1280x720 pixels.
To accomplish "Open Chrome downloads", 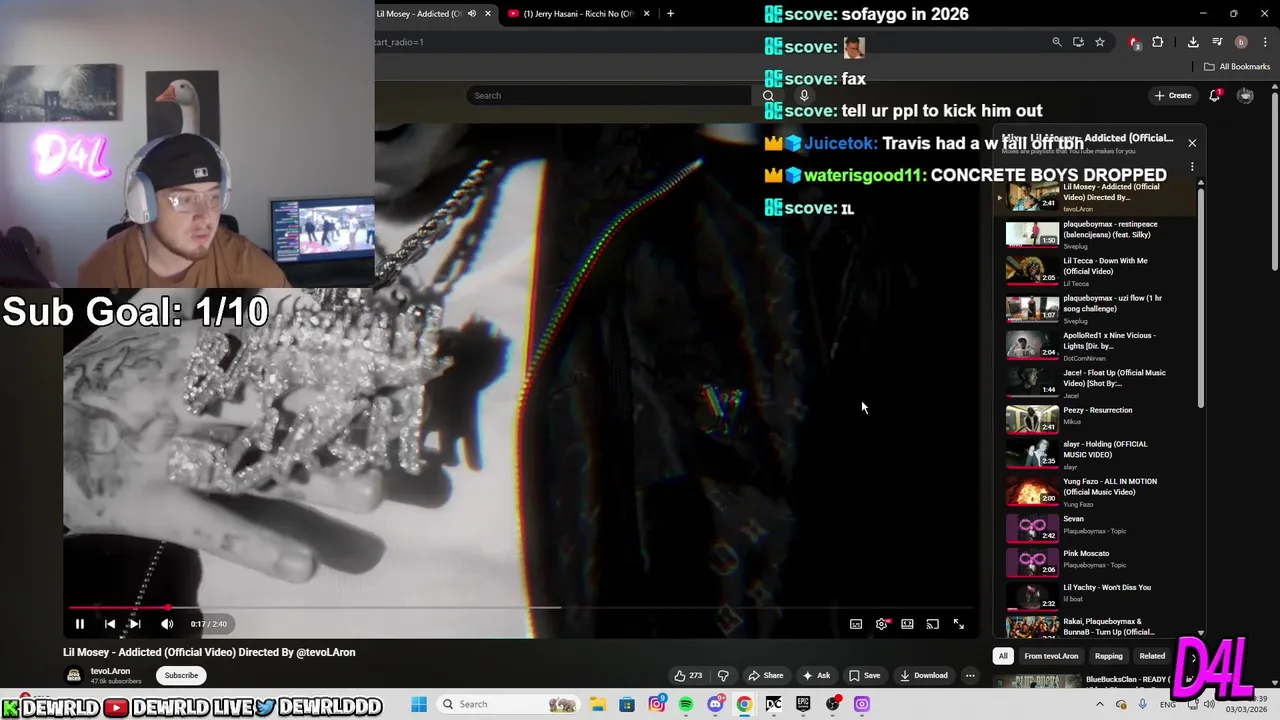I will tap(1193, 42).
